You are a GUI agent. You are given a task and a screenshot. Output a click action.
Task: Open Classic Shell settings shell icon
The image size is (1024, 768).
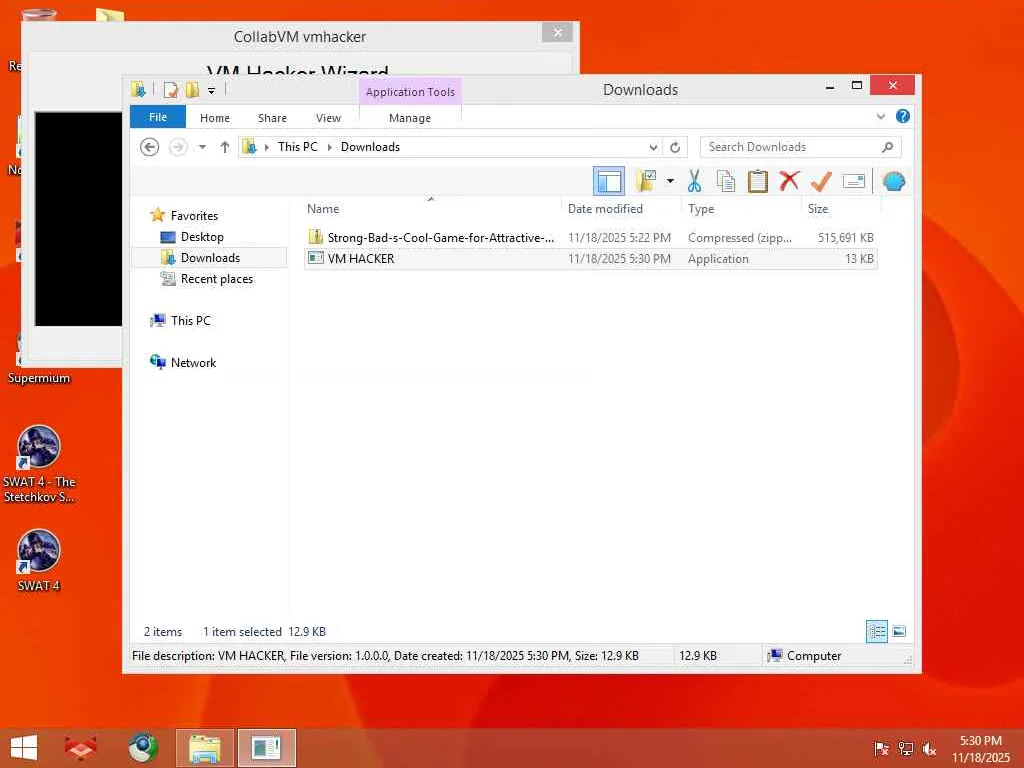(x=894, y=181)
